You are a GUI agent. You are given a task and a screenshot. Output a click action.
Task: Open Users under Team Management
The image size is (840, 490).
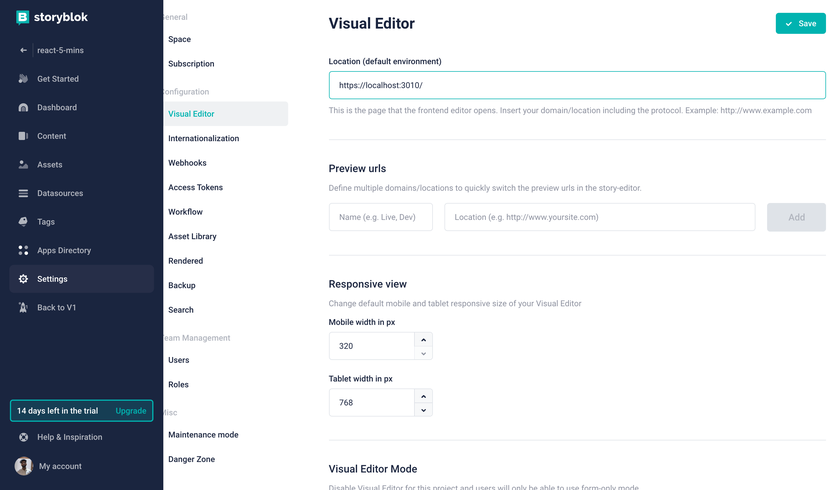point(178,360)
